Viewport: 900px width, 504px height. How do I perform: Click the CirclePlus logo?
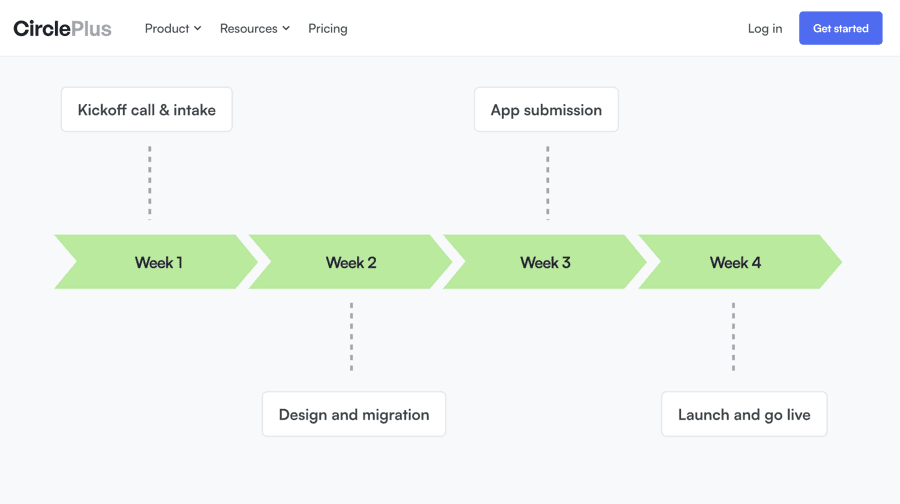point(62,28)
